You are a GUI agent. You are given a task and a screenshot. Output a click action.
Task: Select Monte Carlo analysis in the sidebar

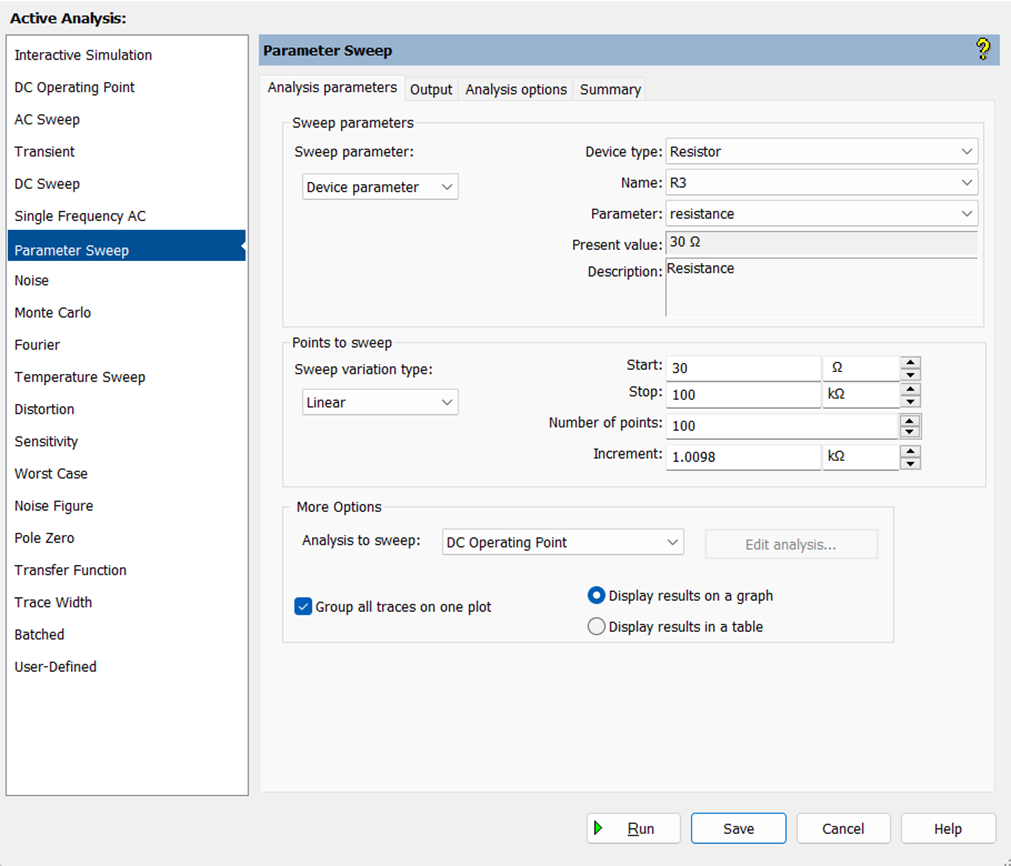click(x=52, y=312)
